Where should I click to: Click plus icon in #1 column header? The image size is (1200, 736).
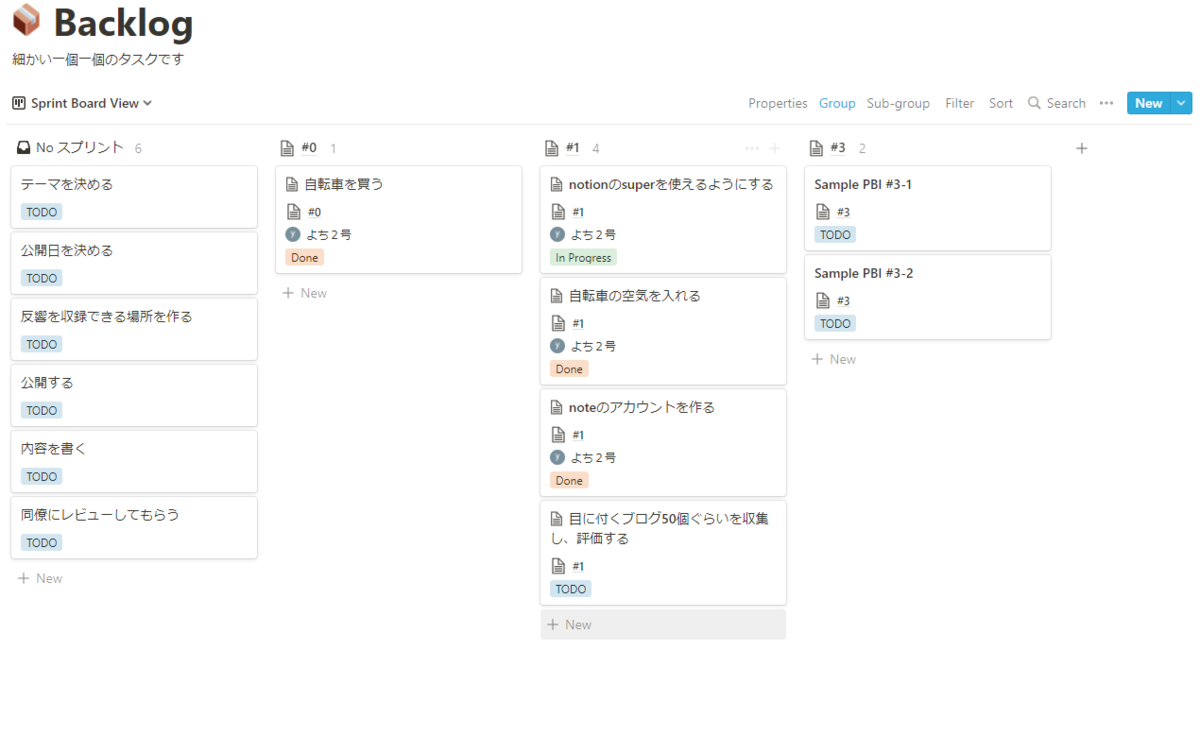pyautogui.click(x=774, y=148)
